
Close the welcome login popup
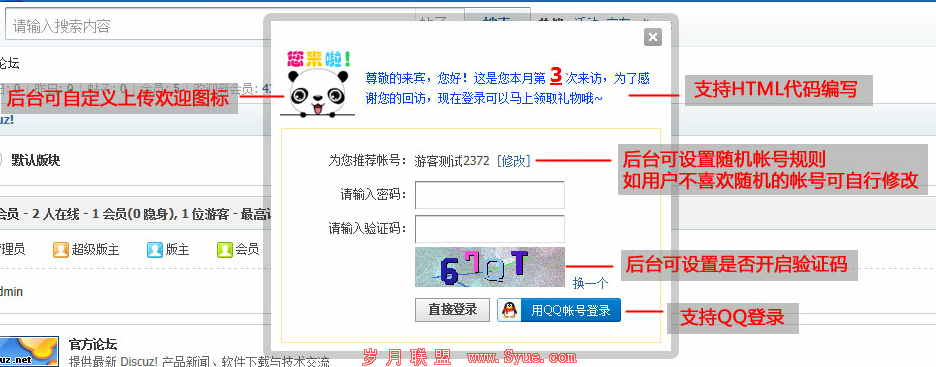click(653, 37)
